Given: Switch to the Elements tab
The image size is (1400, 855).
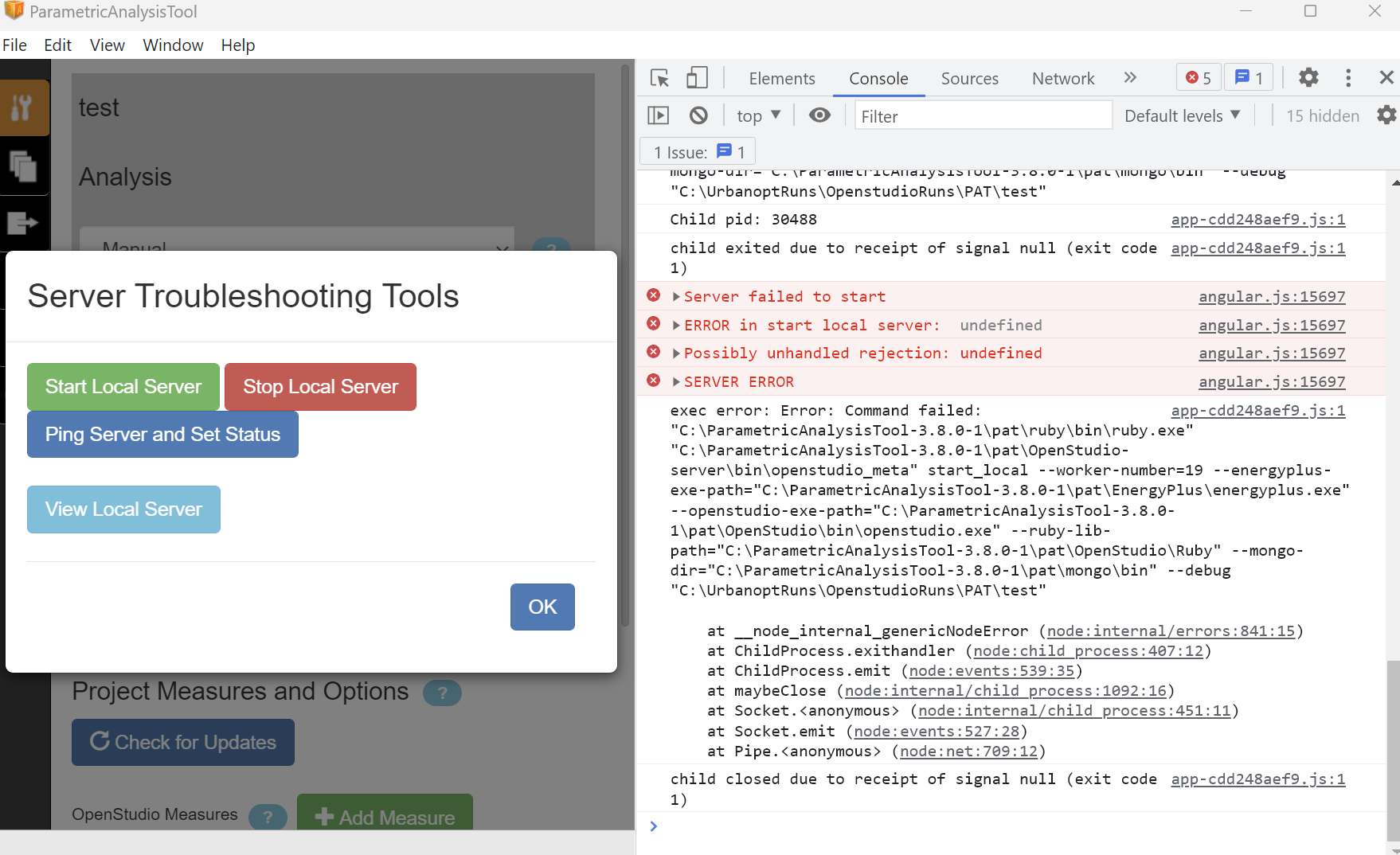Looking at the screenshot, I should click(782, 78).
